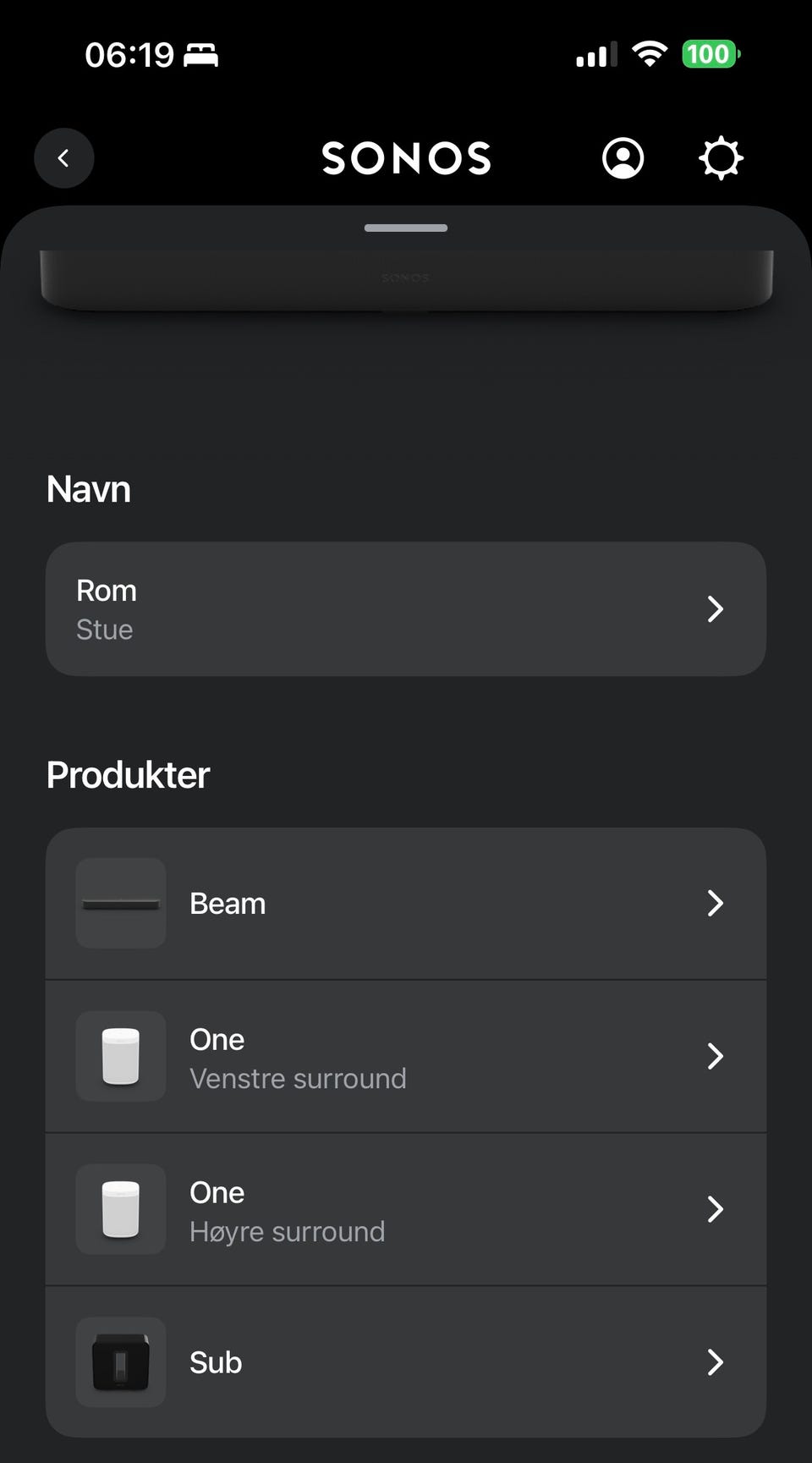Screen dimensions: 812x1463
Task: Expand the Venstre surround chevron
Action: pos(716,1056)
